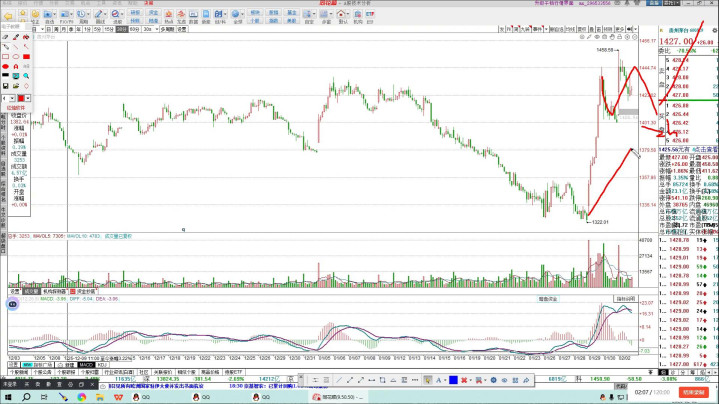The image size is (719, 404).
Task: Select the MACD indicator tab
Action: 87,365
